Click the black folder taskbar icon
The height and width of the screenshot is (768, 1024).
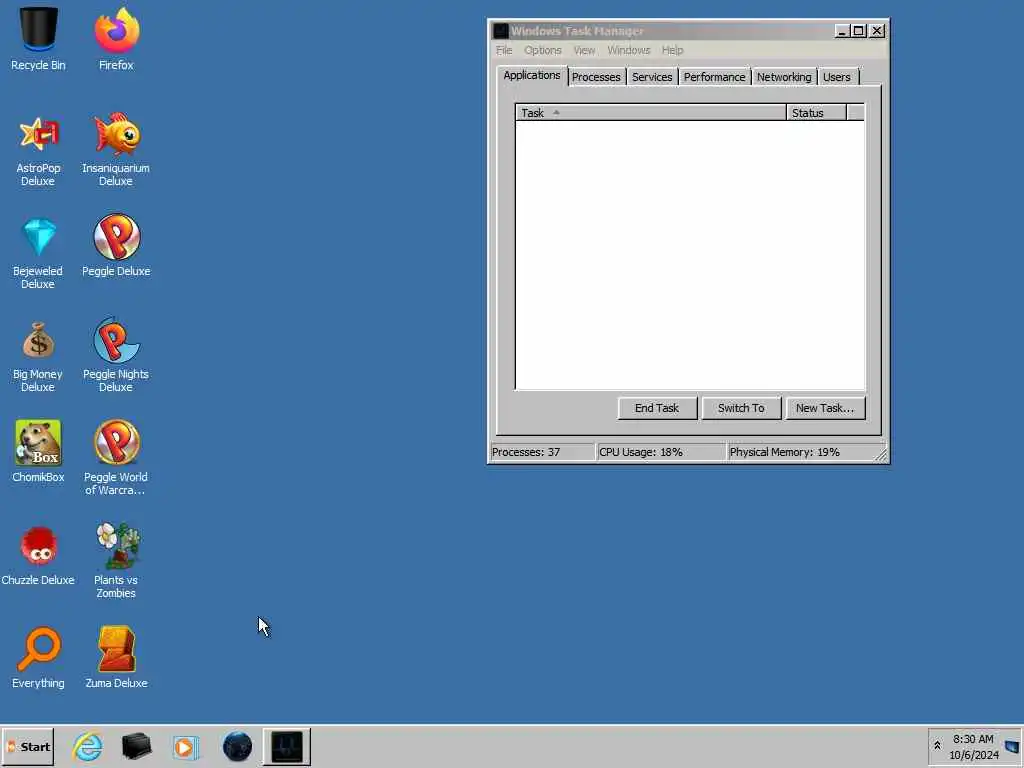[136, 746]
